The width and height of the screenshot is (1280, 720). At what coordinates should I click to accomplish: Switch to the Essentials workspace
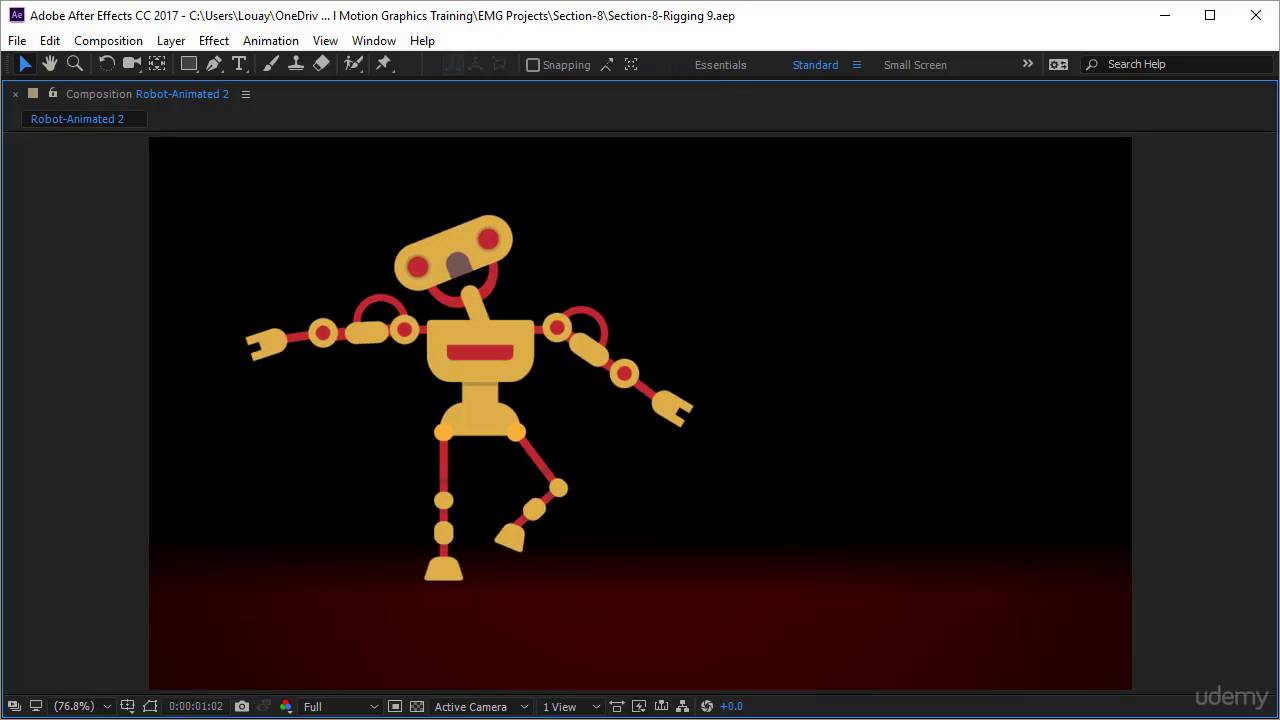tap(720, 65)
